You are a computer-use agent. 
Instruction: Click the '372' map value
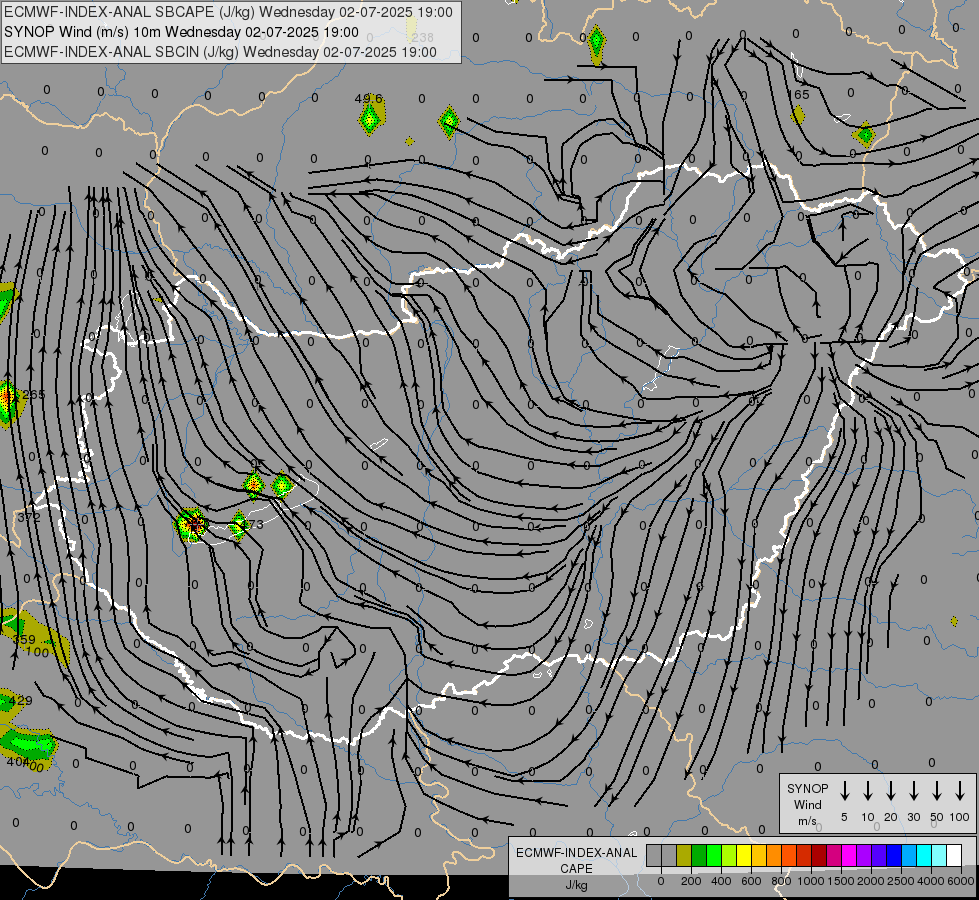click(29, 517)
